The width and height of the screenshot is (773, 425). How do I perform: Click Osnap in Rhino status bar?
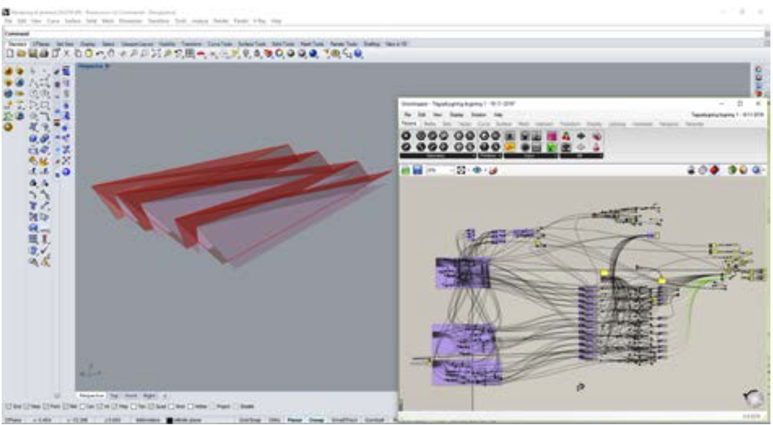pyautogui.click(x=316, y=420)
